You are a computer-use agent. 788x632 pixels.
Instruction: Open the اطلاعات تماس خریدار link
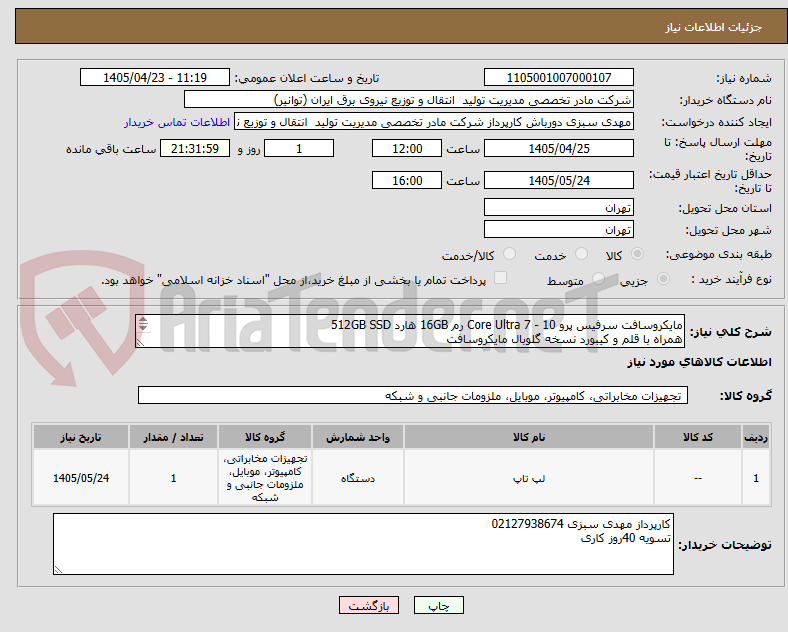(177, 122)
